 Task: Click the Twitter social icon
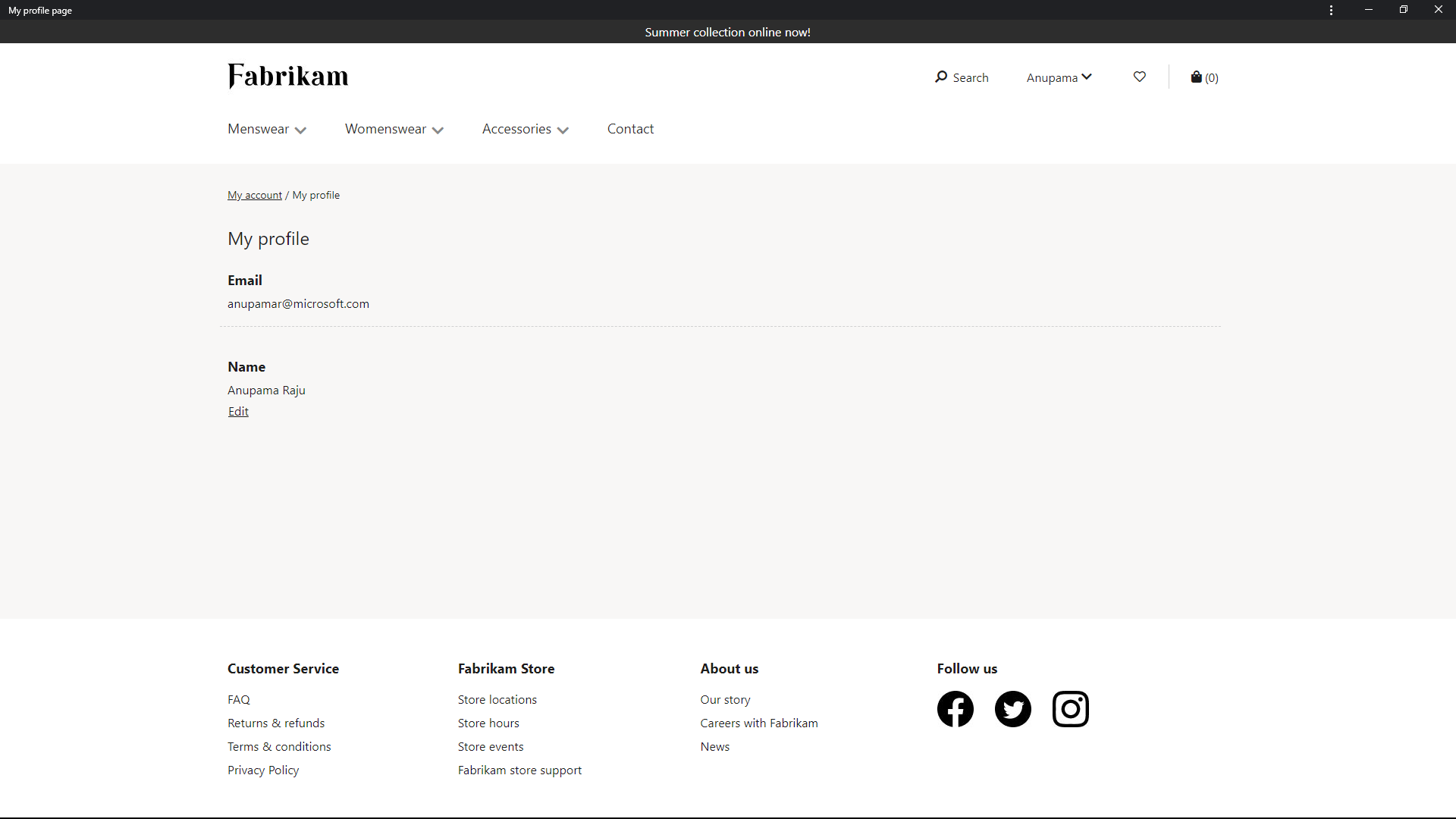1013,709
